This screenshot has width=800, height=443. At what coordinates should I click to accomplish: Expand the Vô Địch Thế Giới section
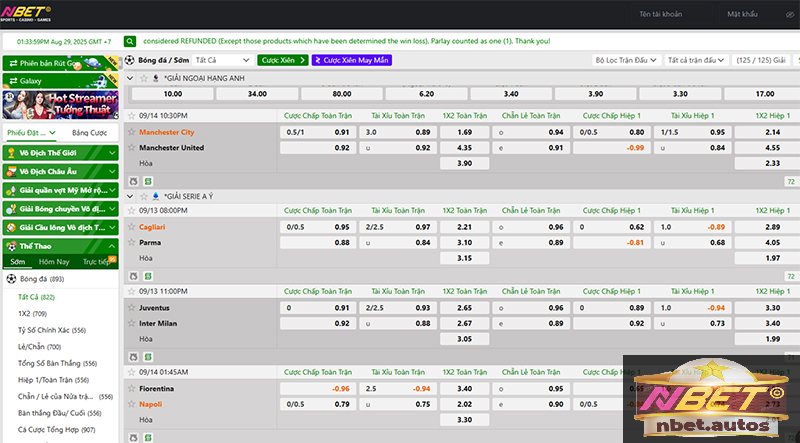pos(60,152)
